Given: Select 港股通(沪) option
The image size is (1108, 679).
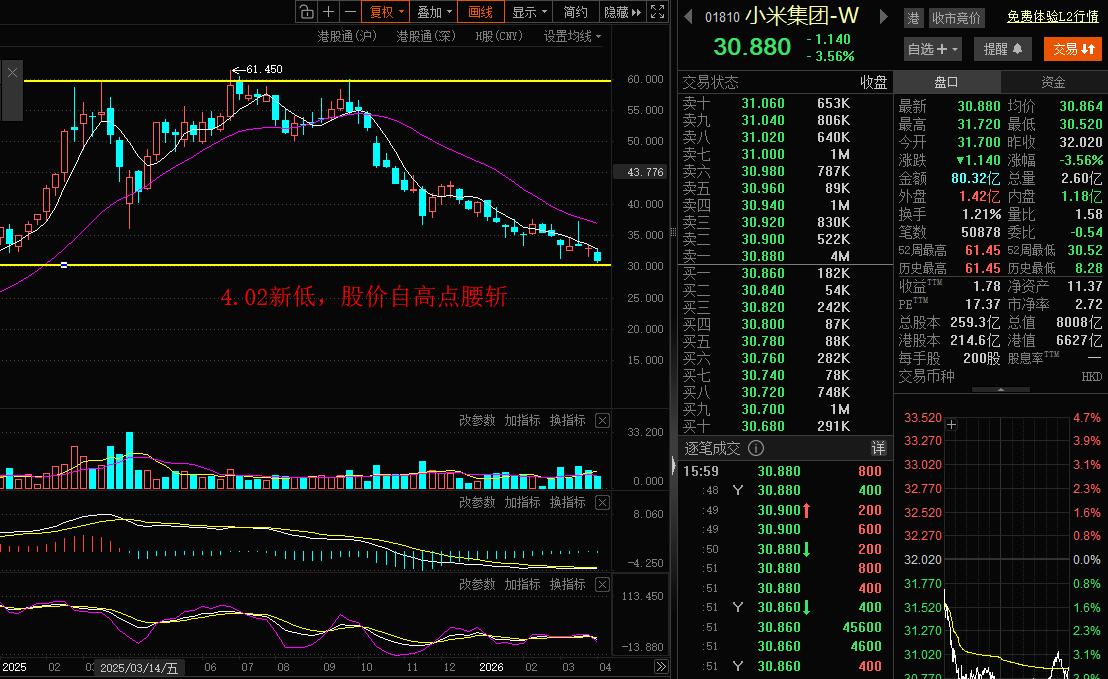Looking at the screenshot, I should 346,36.
